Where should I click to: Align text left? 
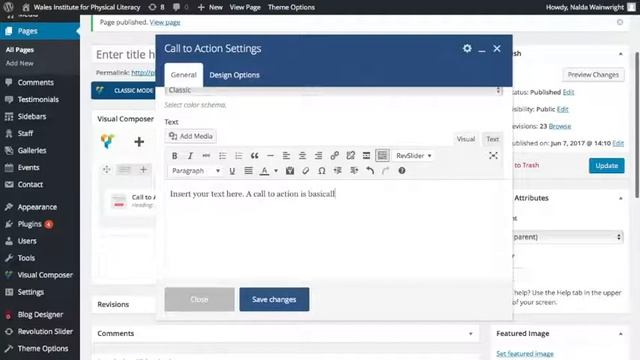point(286,156)
